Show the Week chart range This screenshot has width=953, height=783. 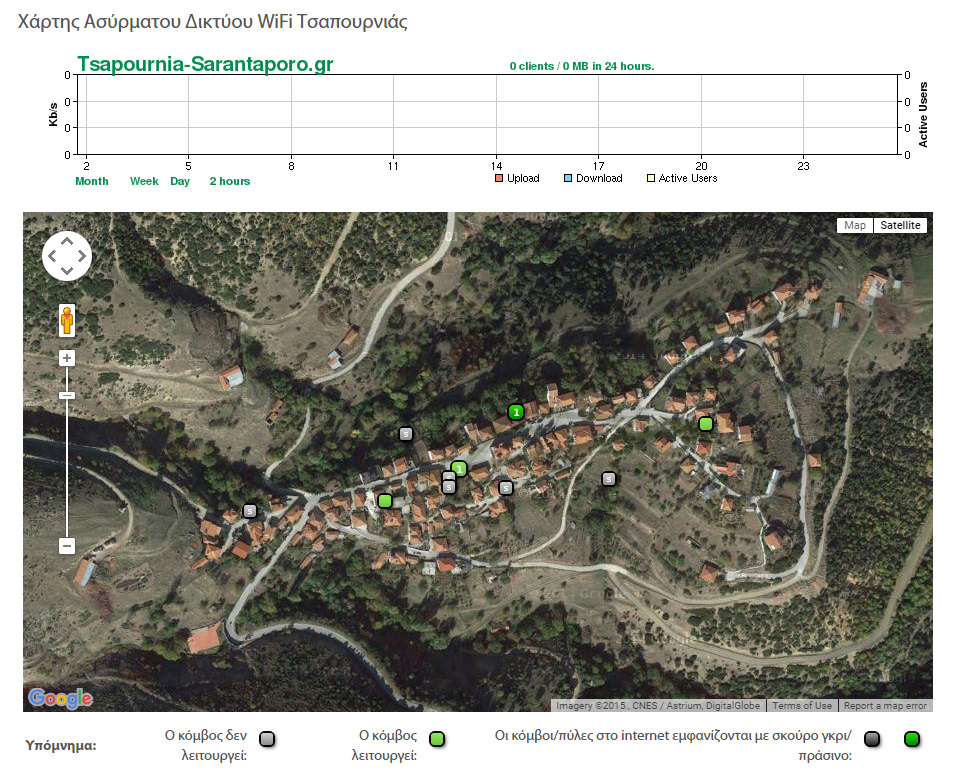144,181
